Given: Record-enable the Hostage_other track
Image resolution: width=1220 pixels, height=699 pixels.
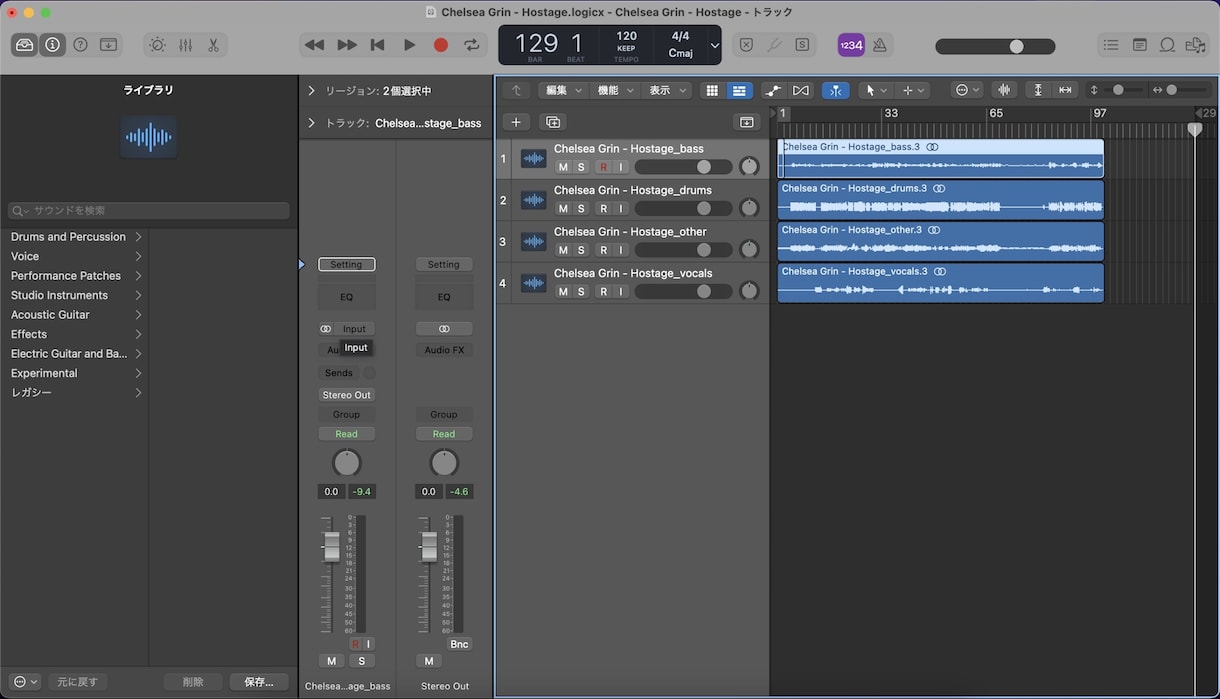Looking at the screenshot, I should [603, 250].
